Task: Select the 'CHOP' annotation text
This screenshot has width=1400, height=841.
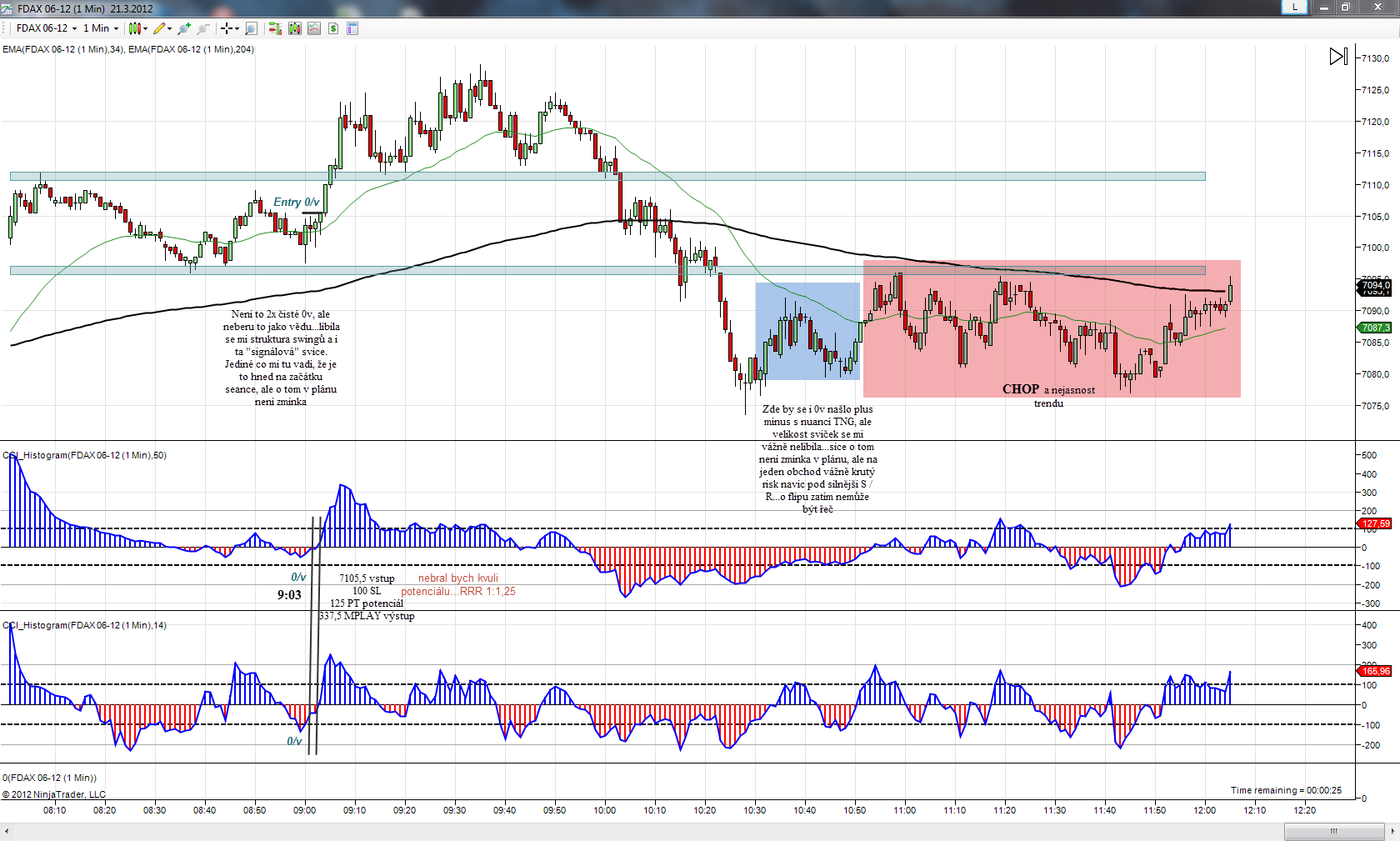Action: 1021,389
